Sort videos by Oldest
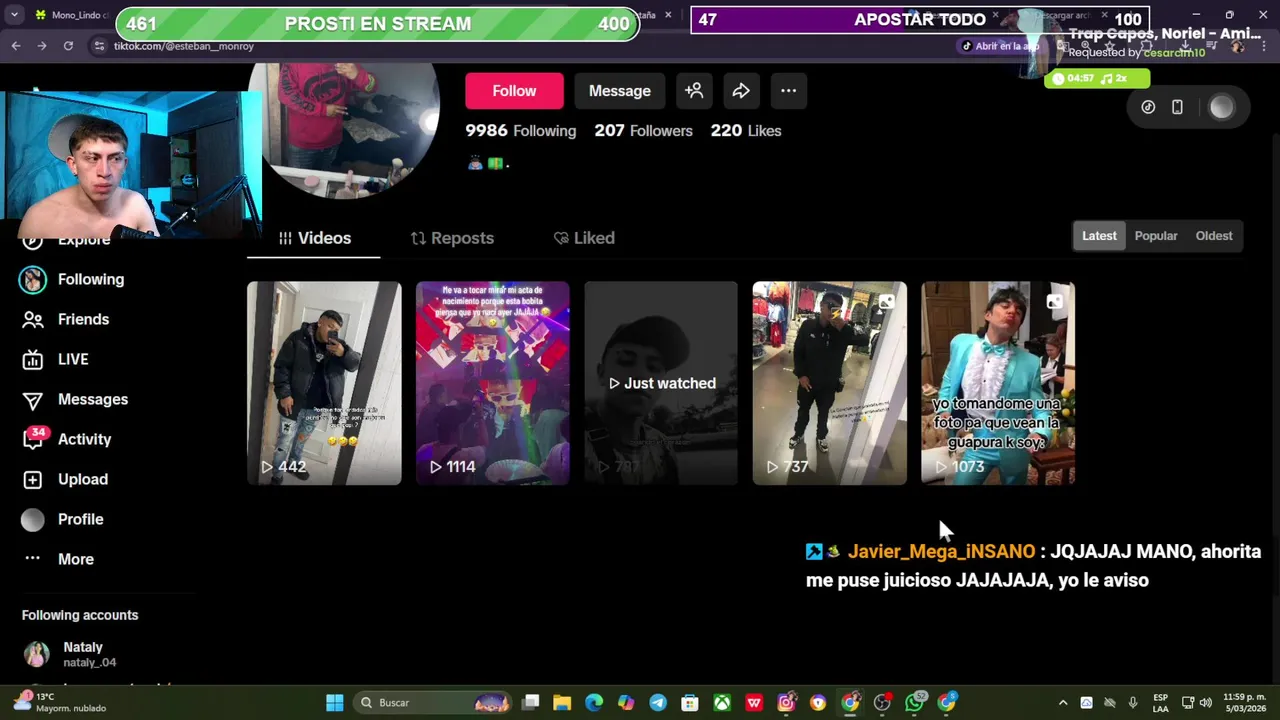Screen dimensions: 1280x720 click(x=1214, y=236)
